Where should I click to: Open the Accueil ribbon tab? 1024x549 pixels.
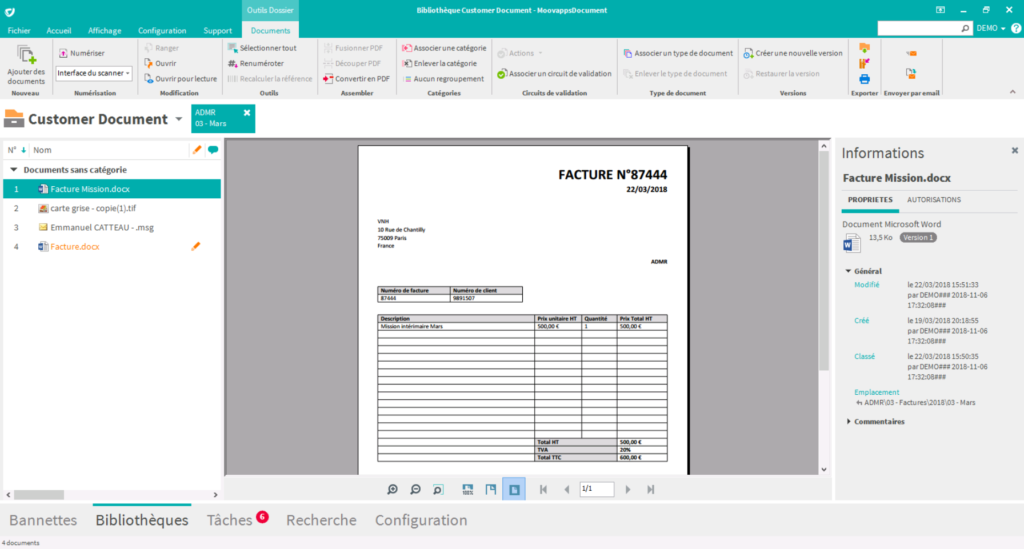[x=59, y=31]
